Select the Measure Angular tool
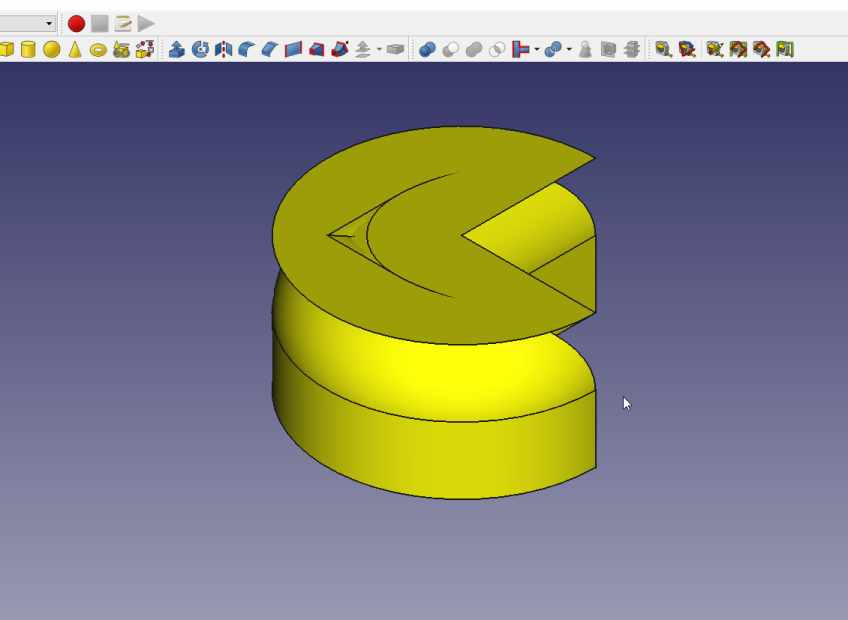 (687, 50)
